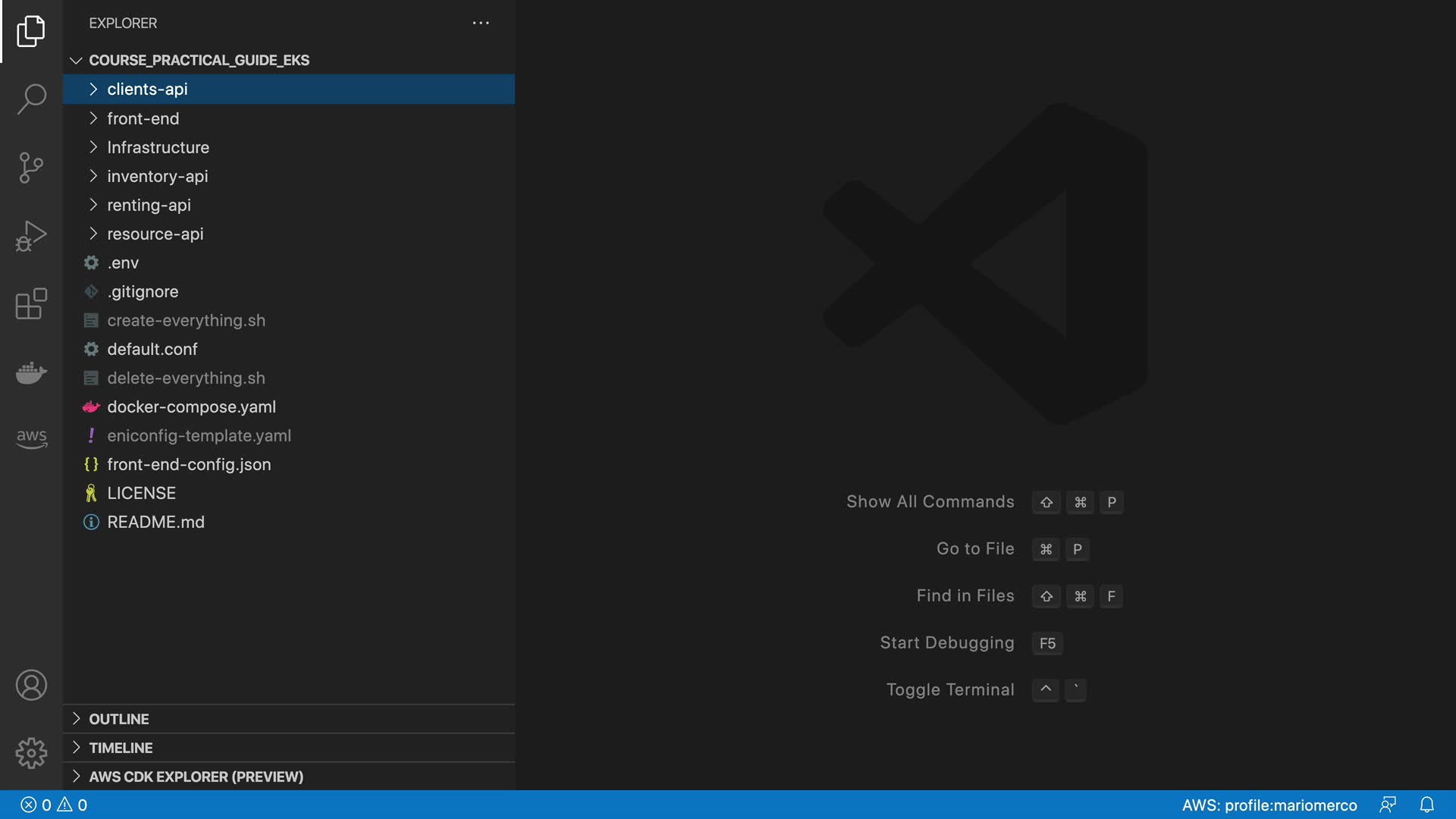
Task: Open the AWS Toolkit view
Action: point(31,438)
